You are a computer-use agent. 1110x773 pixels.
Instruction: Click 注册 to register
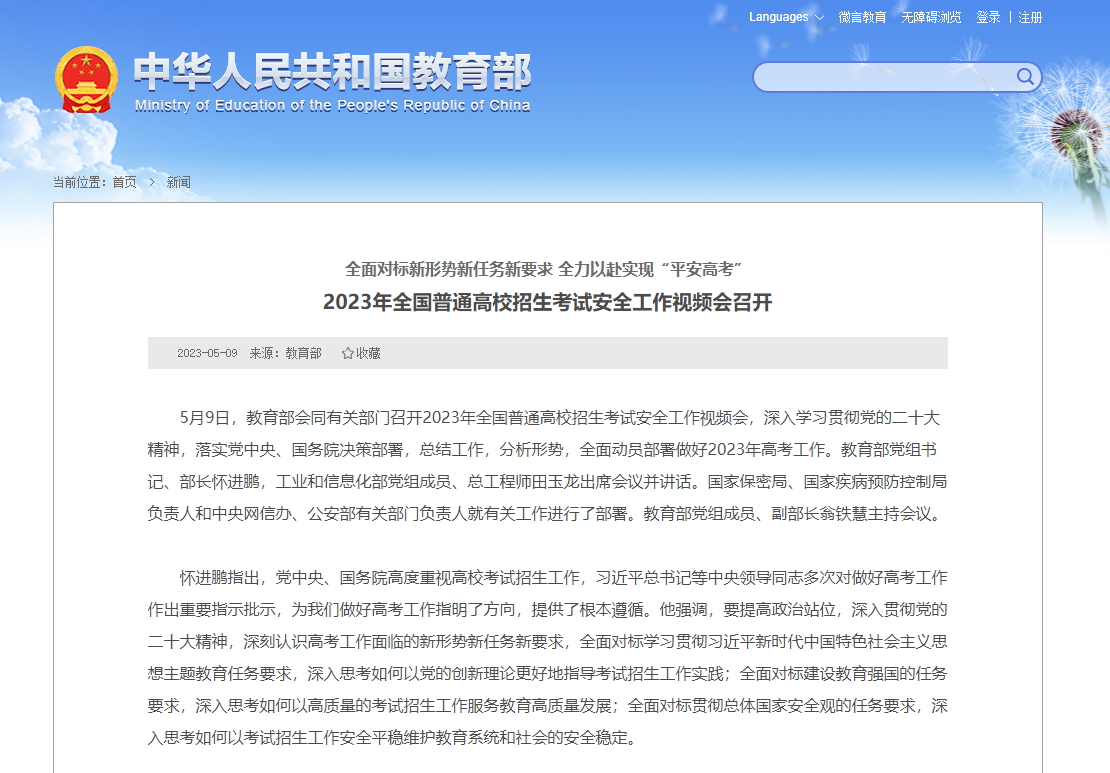(x=1030, y=17)
